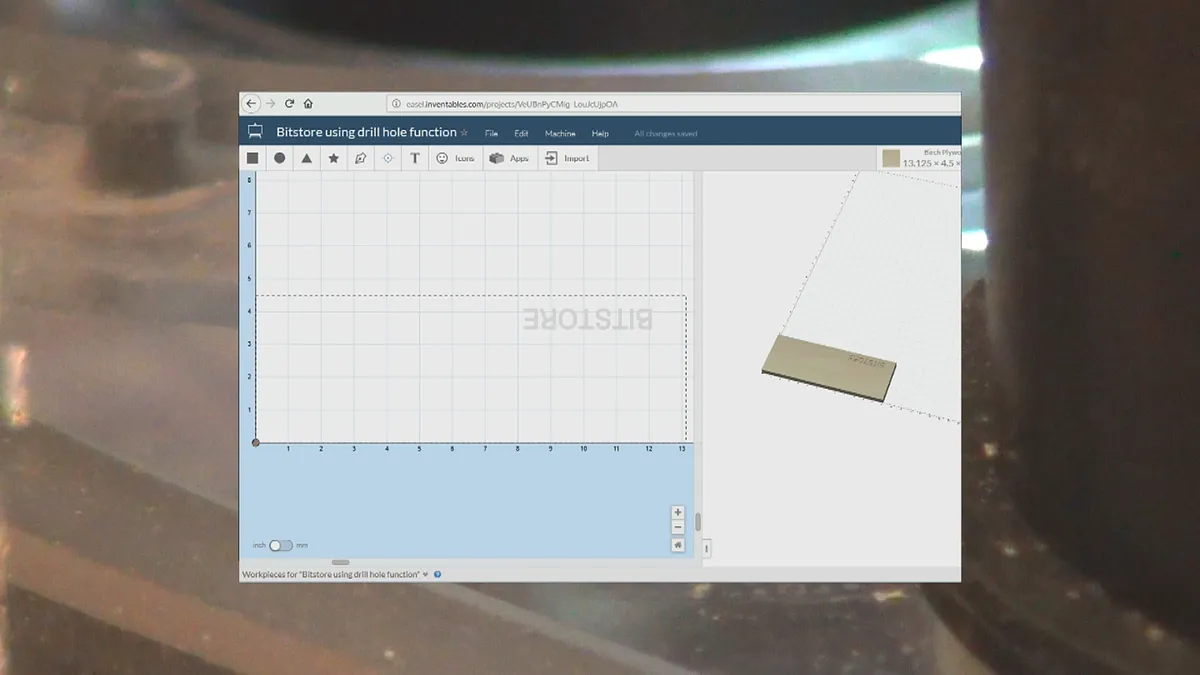Select the Star shape tool
1200x675 pixels.
[x=334, y=158]
